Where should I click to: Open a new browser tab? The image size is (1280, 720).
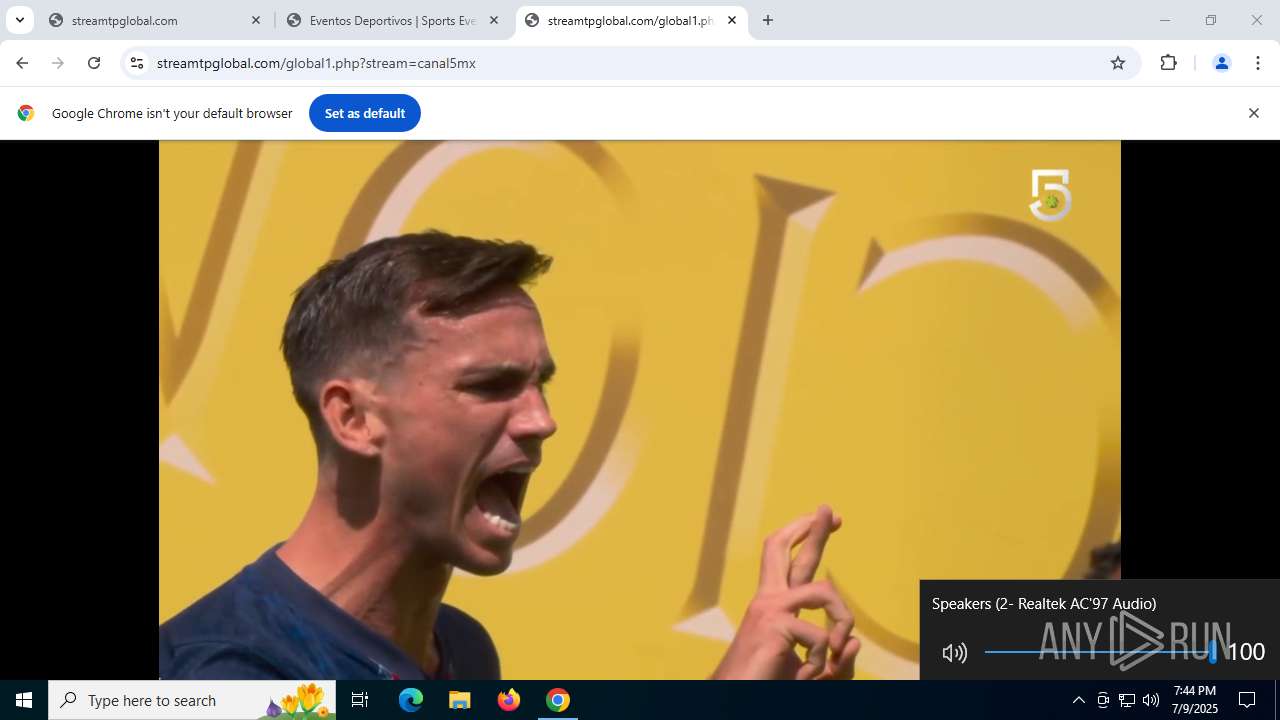(767, 20)
